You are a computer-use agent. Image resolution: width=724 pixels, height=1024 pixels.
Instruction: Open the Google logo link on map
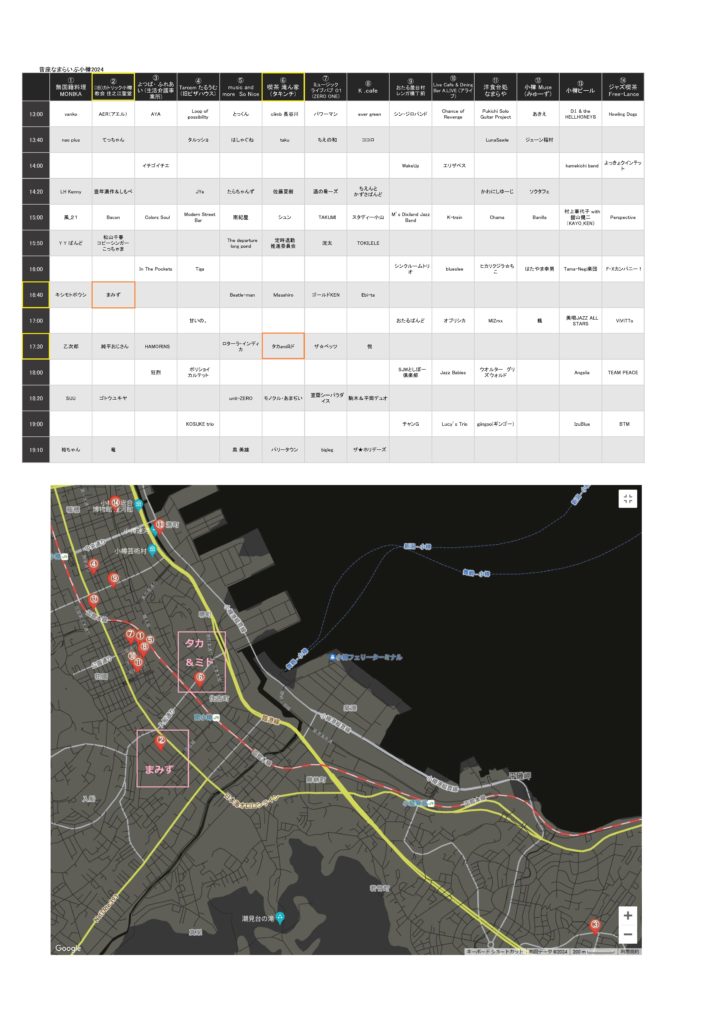pyautogui.click(x=69, y=947)
